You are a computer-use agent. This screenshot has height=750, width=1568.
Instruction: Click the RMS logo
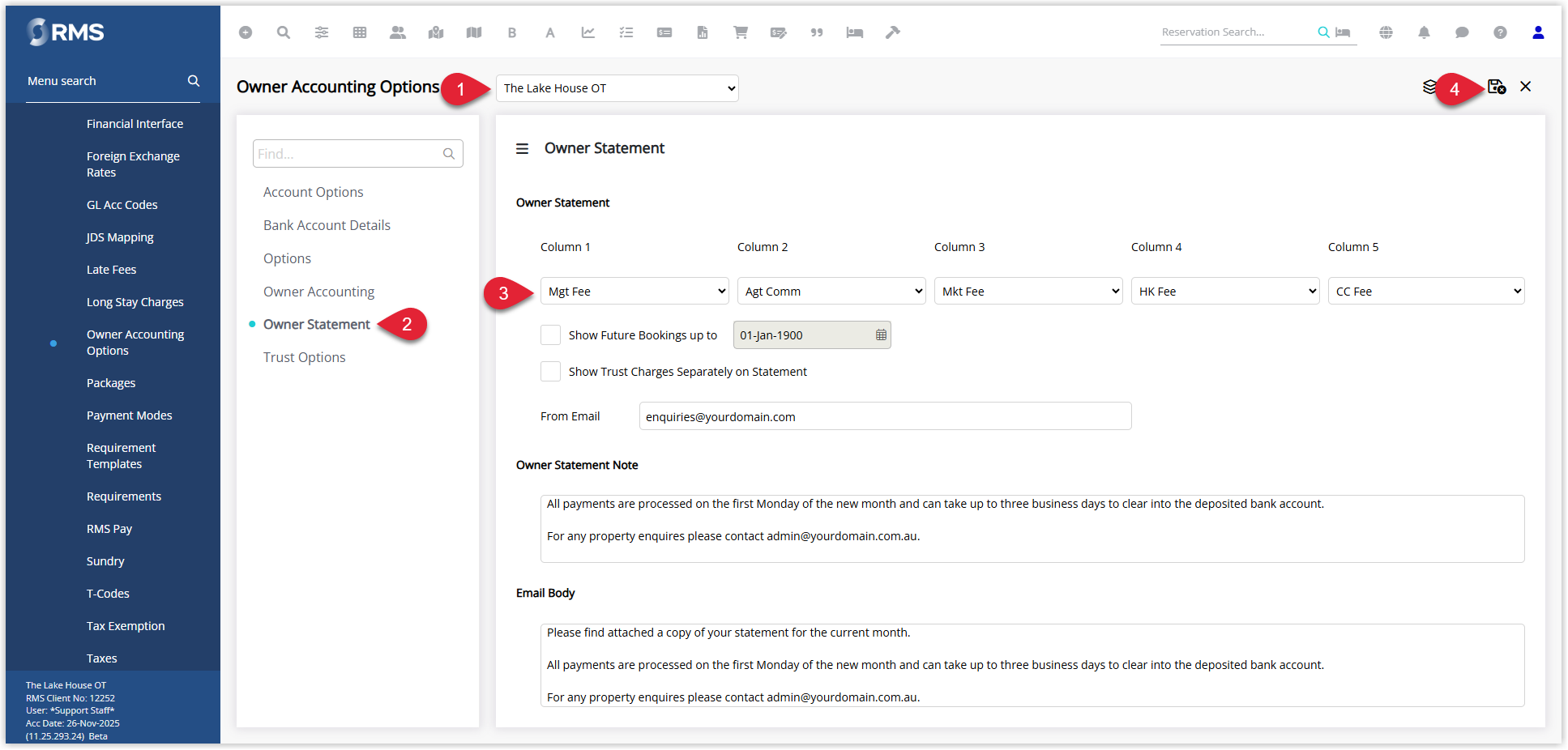[x=66, y=32]
